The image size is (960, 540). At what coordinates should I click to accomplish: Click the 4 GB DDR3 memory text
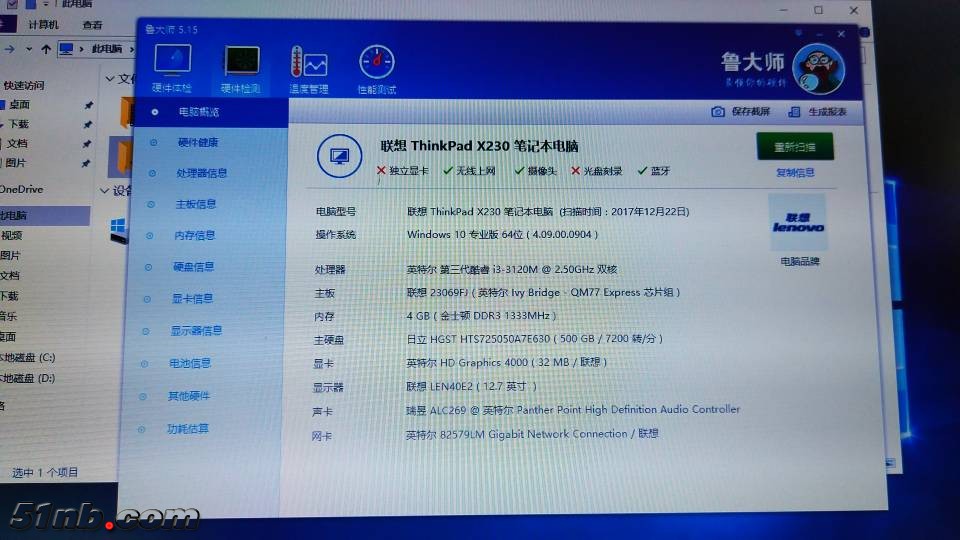[481, 316]
